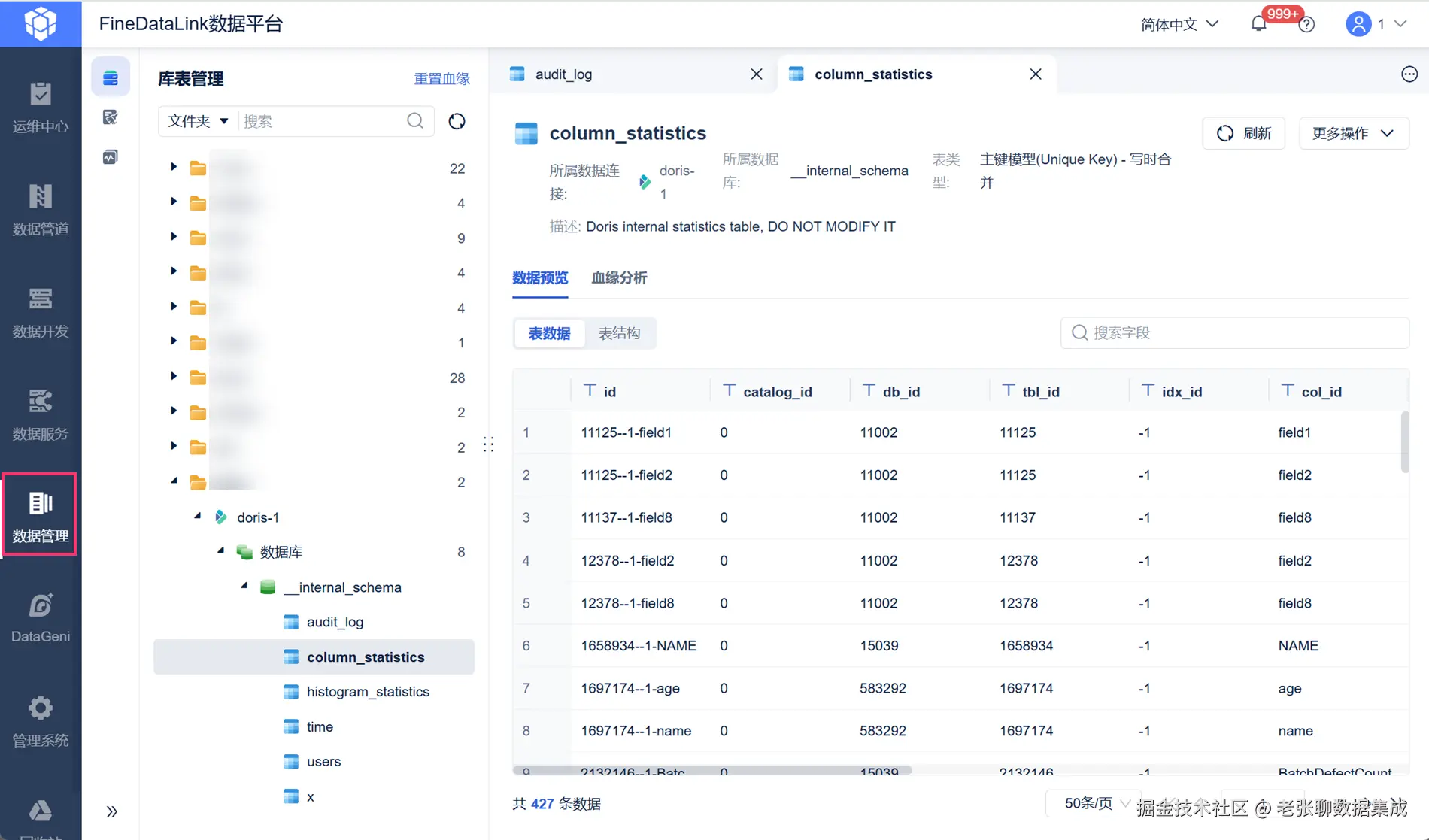Viewport: 1429px width, 840px height.
Task: Switch to the 表数据 view
Action: [x=549, y=333]
